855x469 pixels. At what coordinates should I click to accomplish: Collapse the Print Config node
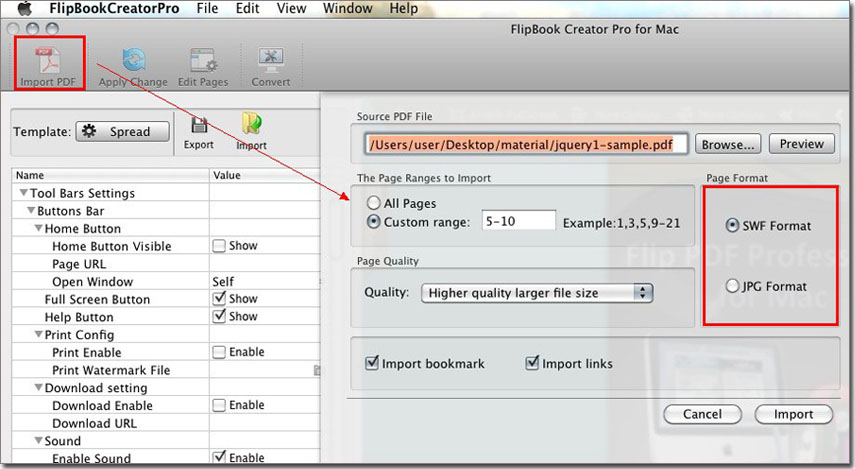click(x=39, y=334)
